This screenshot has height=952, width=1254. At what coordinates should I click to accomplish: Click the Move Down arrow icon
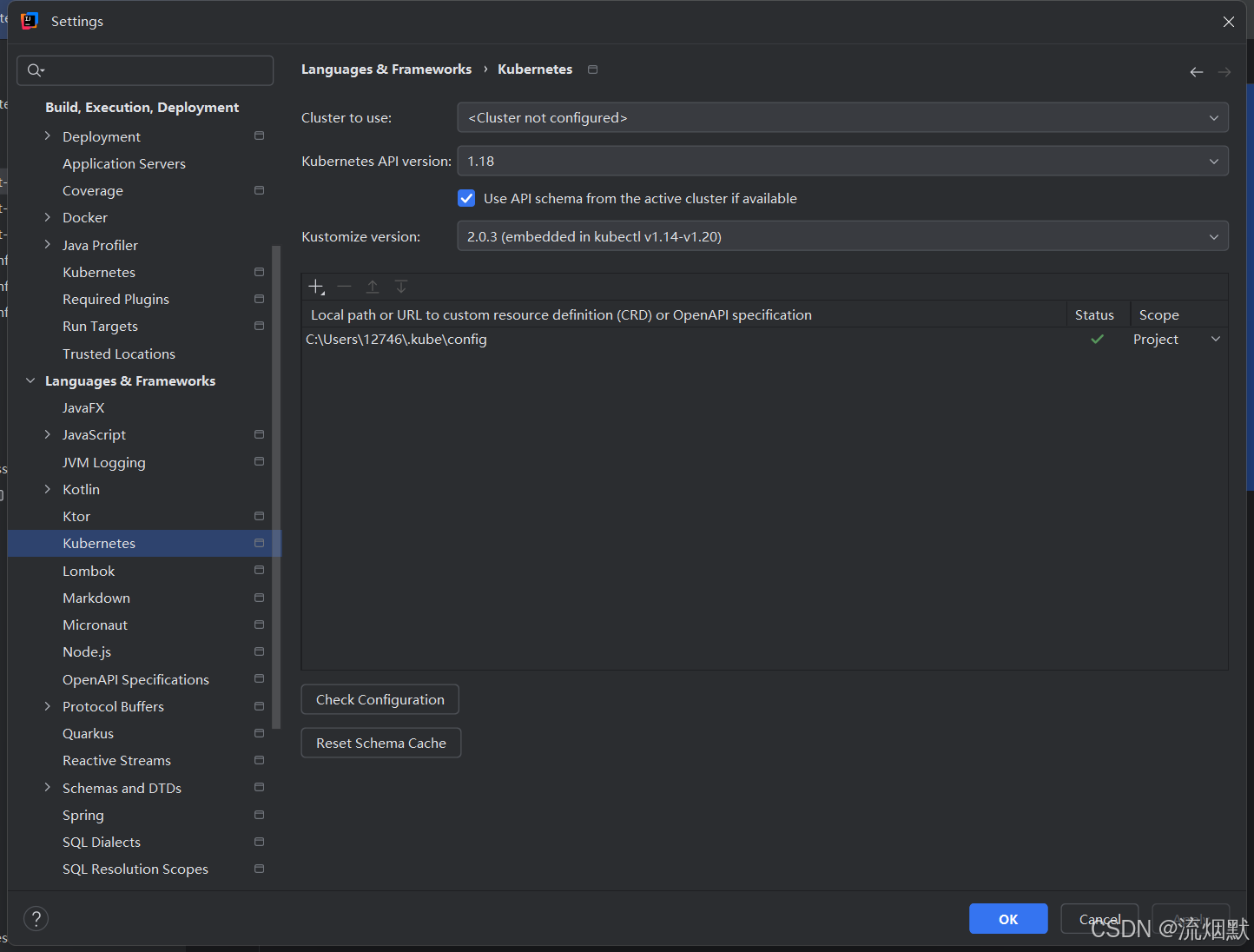click(401, 287)
